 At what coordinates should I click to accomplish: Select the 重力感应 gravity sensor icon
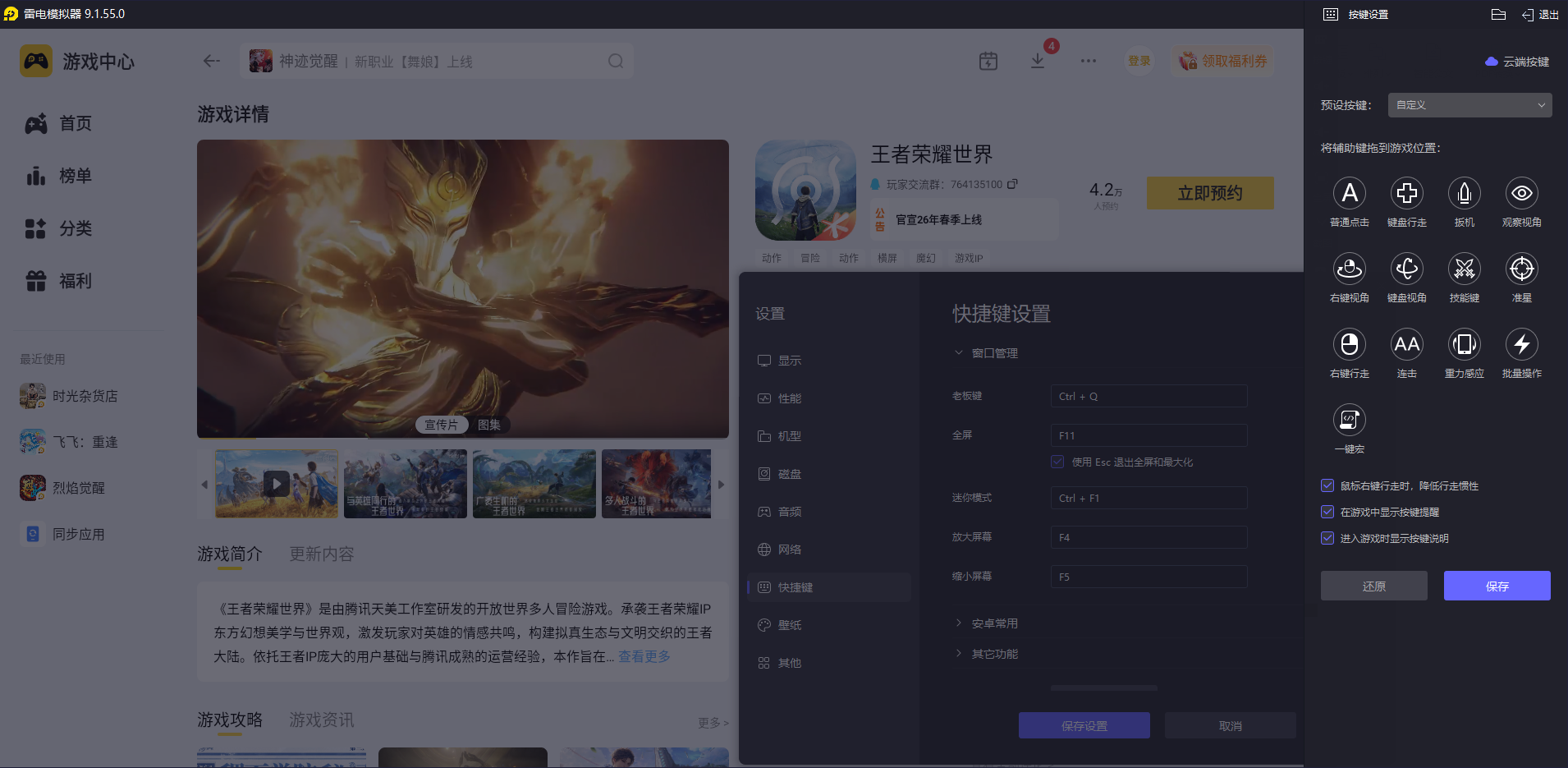1465,344
